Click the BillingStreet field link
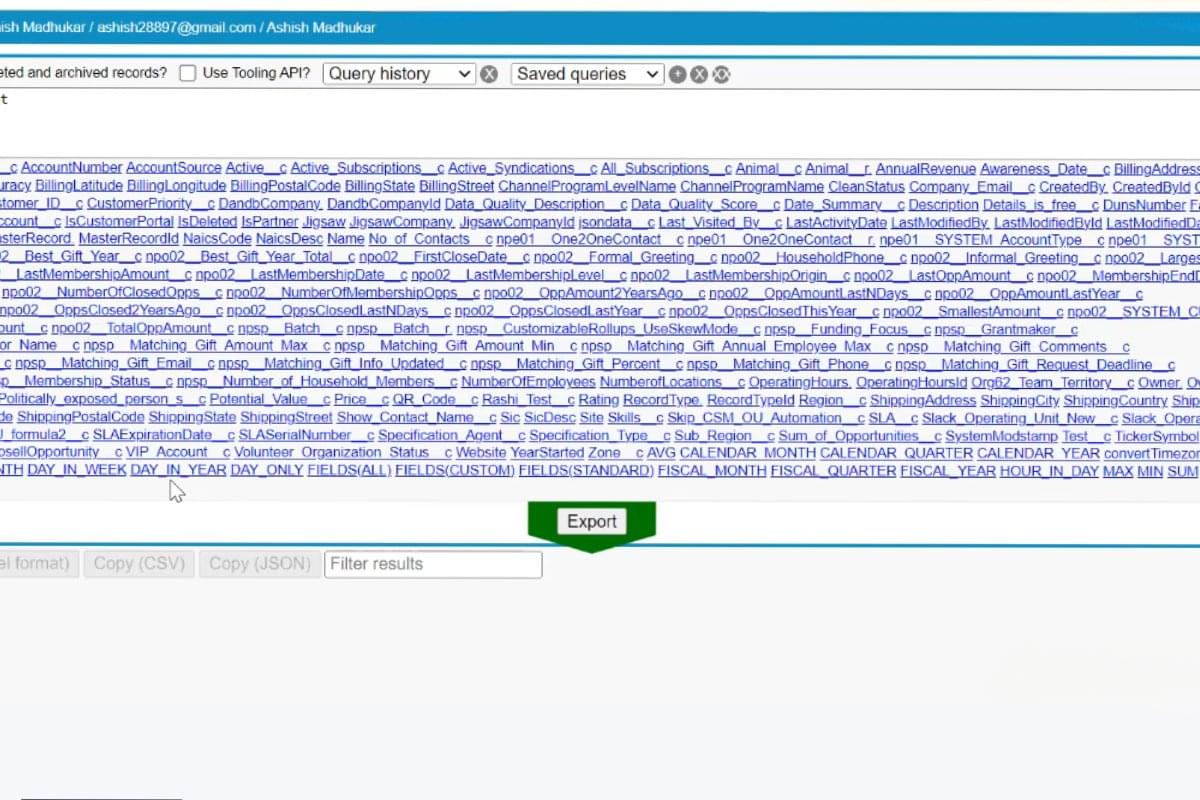This screenshot has width=1200, height=800. 457,186
